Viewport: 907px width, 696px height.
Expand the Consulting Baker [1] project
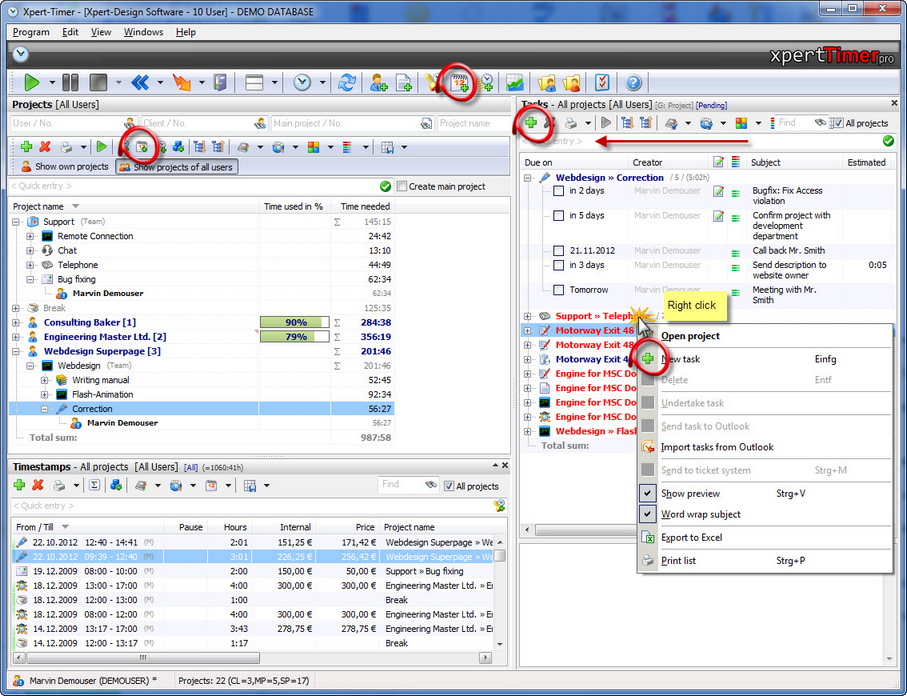(16, 322)
